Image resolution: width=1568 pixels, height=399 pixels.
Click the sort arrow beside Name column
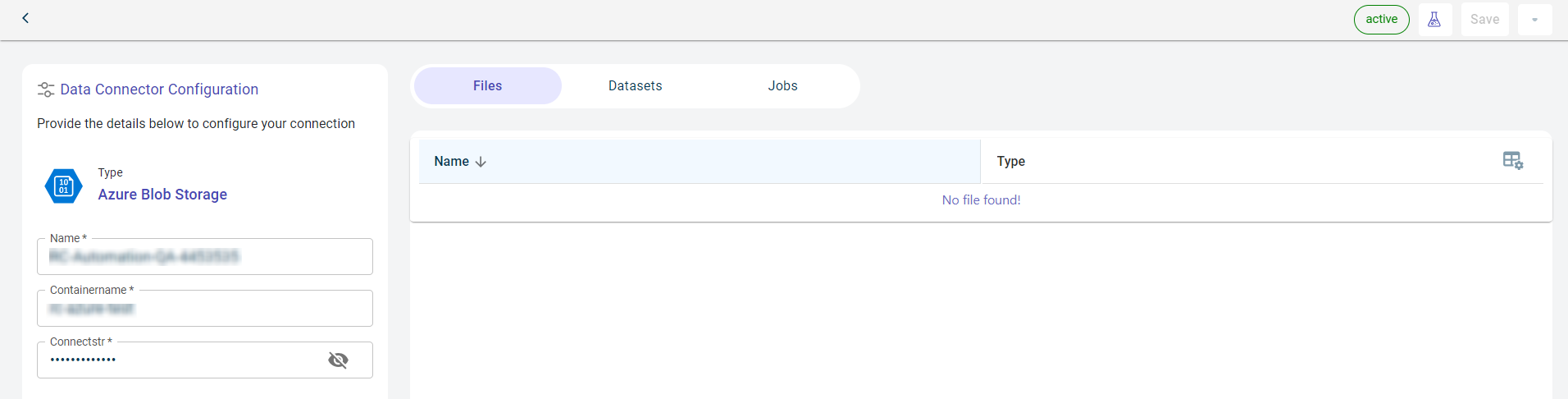pyautogui.click(x=481, y=162)
